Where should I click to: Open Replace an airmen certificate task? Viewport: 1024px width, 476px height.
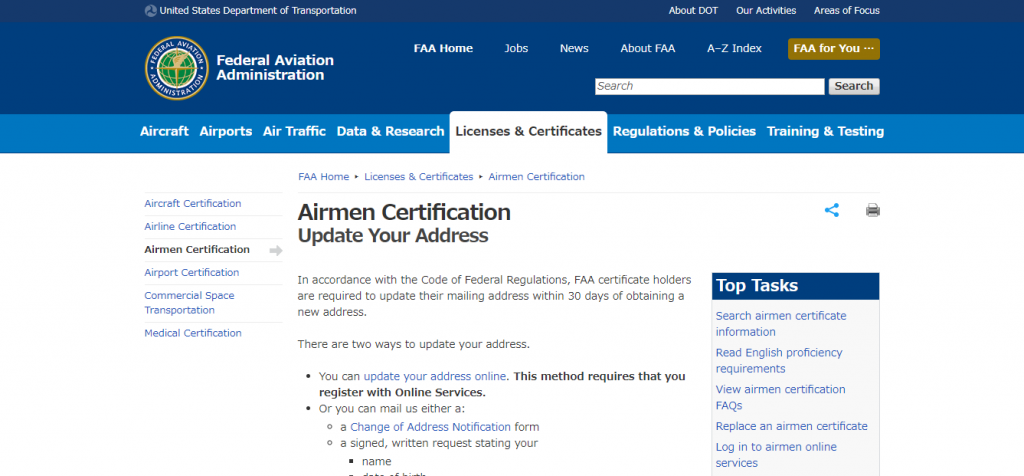pos(791,426)
